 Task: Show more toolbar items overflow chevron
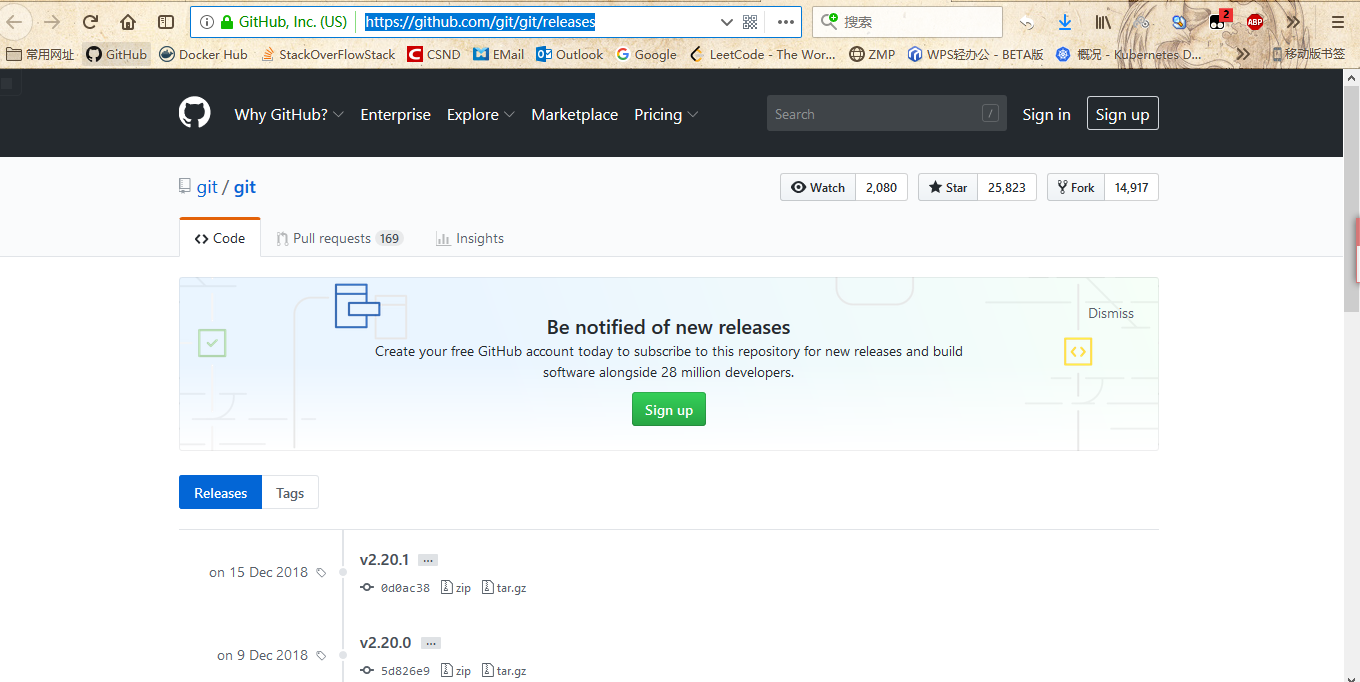pos(1293,22)
